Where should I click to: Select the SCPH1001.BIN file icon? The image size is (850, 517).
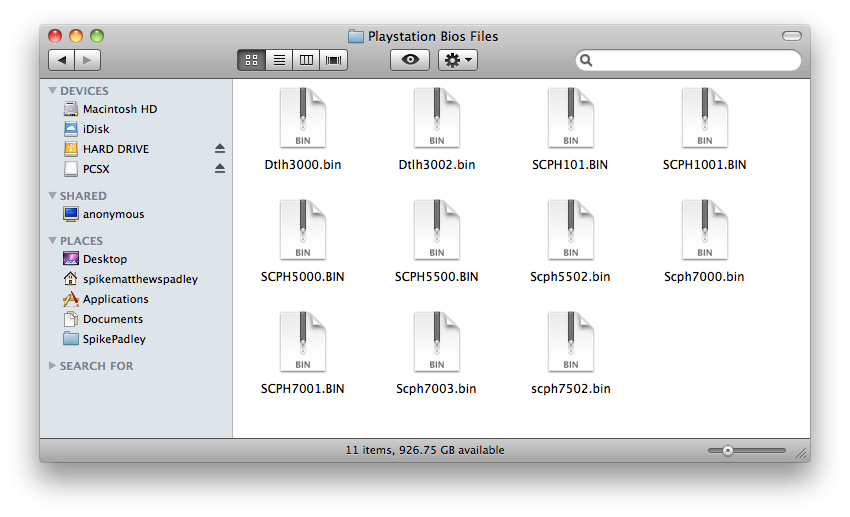(x=704, y=119)
